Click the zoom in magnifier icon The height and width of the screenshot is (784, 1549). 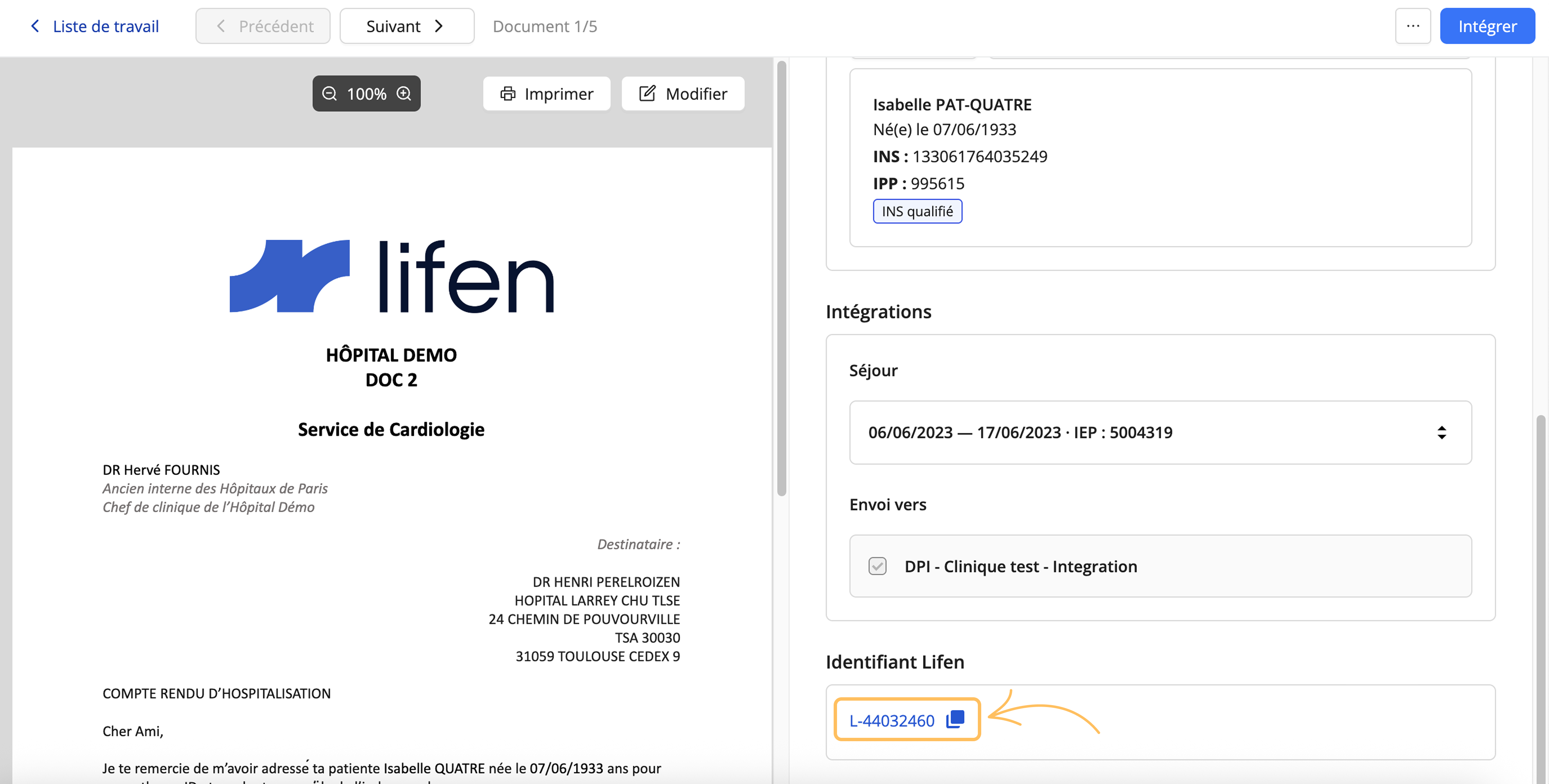404,94
